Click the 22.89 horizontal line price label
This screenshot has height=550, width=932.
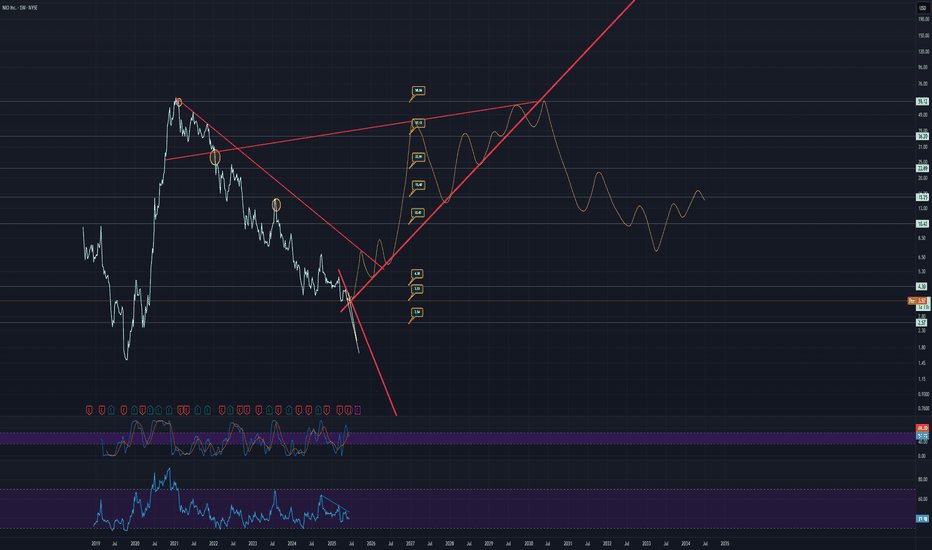pyautogui.click(x=922, y=168)
